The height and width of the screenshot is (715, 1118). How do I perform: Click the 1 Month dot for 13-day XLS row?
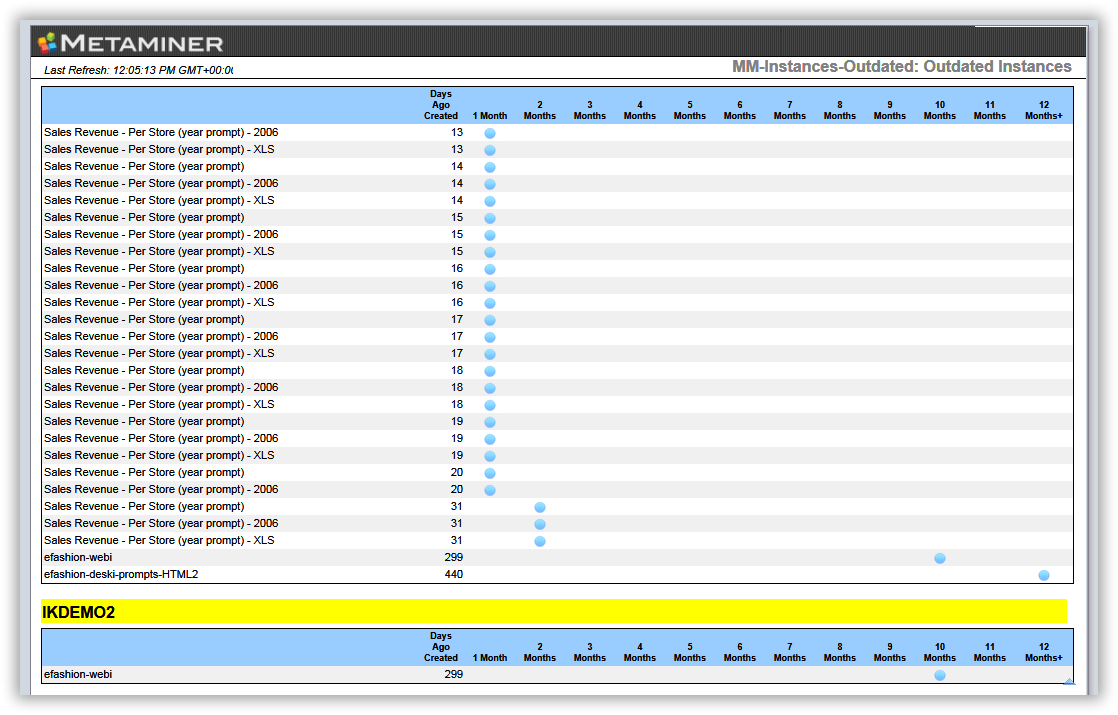pos(490,150)
